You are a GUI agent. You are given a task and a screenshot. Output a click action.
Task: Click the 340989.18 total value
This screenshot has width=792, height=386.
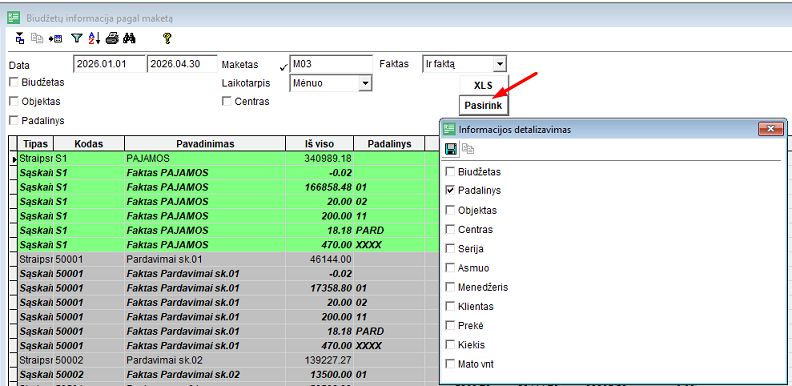tap(320, 158)
